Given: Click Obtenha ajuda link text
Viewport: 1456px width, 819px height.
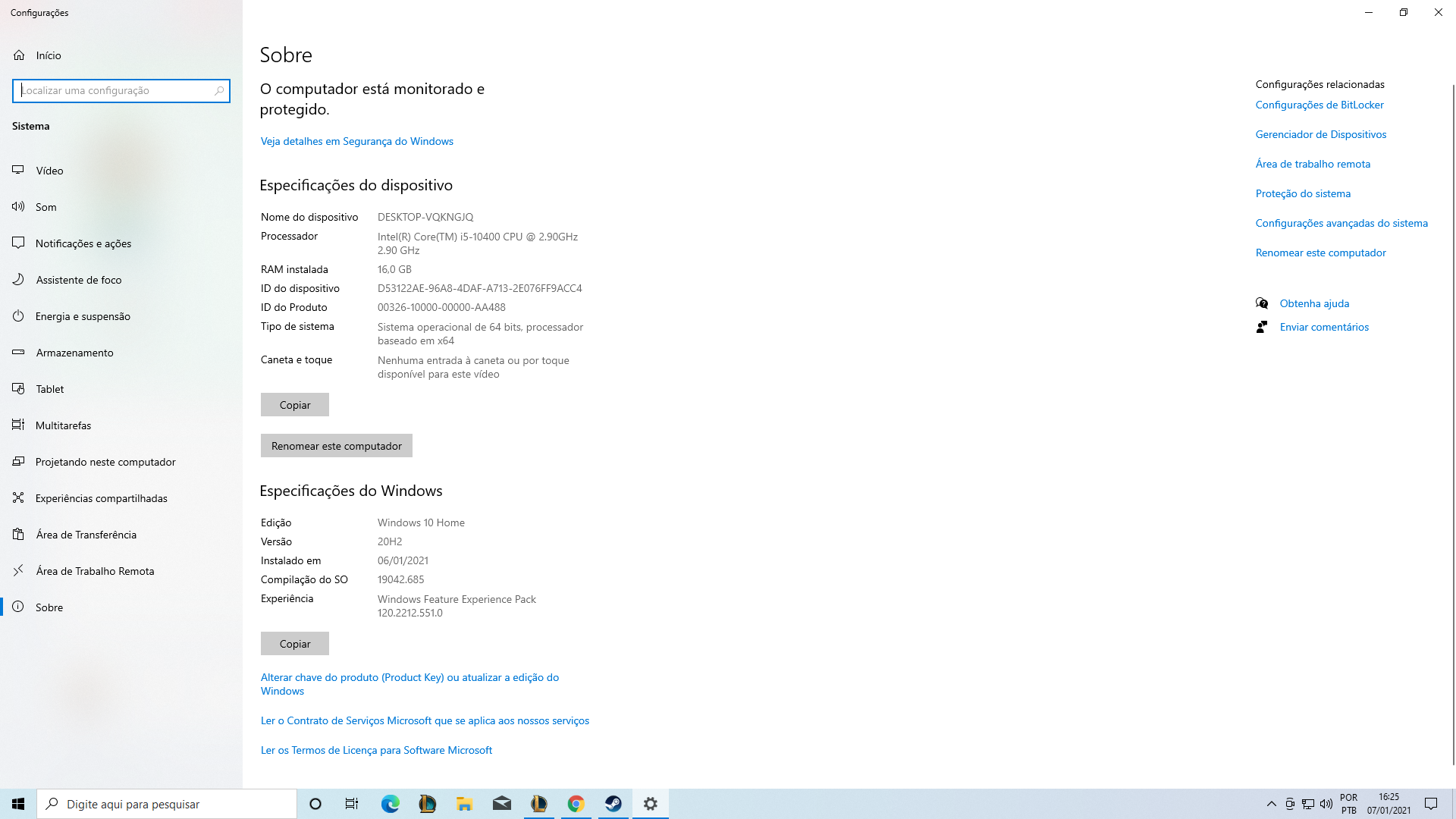Looking at the screenshot, I should pyautogui.click(x=1314, y=304).
